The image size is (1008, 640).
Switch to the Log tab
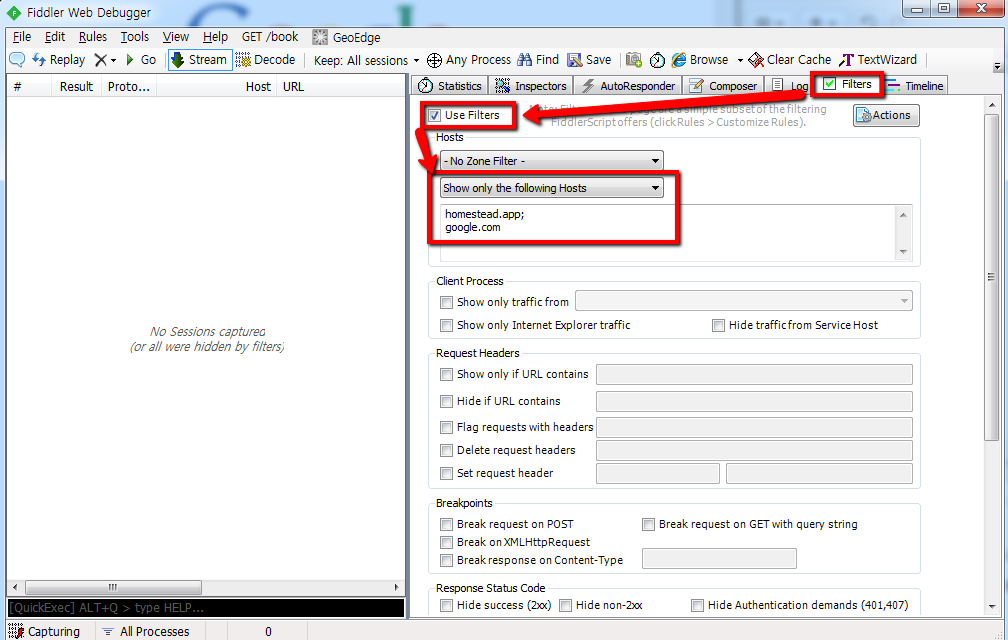point(789,85)
